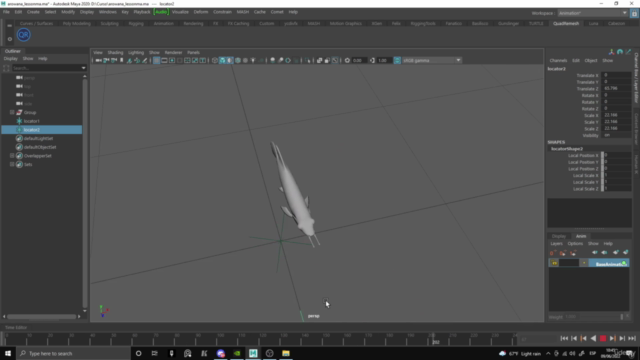The width and height of the screenshot is (640, 360).
Task: Toggle workspace lock icon at top right
Action: pyautogui.click(x=634, y=13)
